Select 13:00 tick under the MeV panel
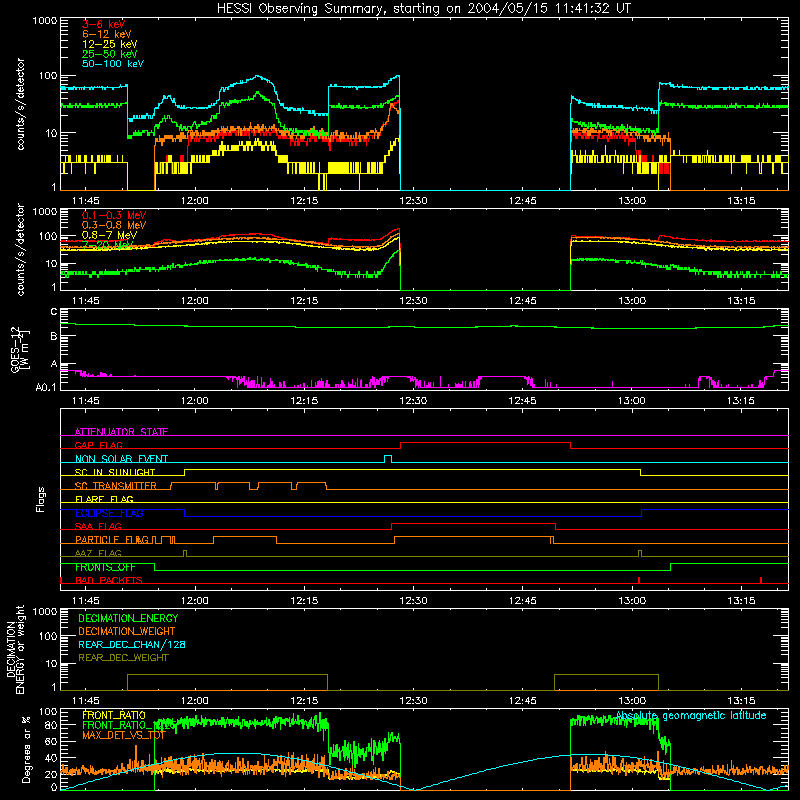This screenshot has height=800, width=800. pyautogui.click(x=632, y=301)
